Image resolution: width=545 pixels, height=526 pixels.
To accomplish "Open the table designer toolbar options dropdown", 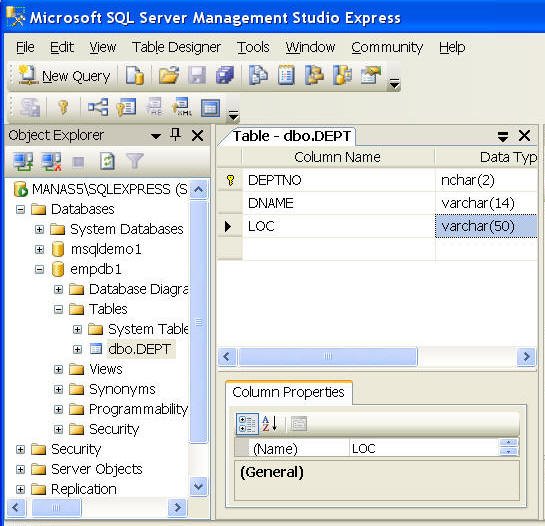I will 233,115.
